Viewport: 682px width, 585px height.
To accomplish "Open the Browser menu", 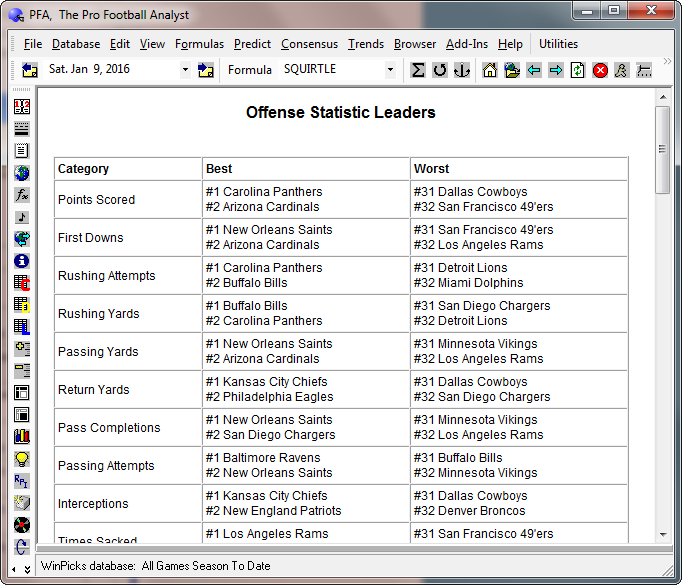I will pyautogui.click(x=415, y=44).
